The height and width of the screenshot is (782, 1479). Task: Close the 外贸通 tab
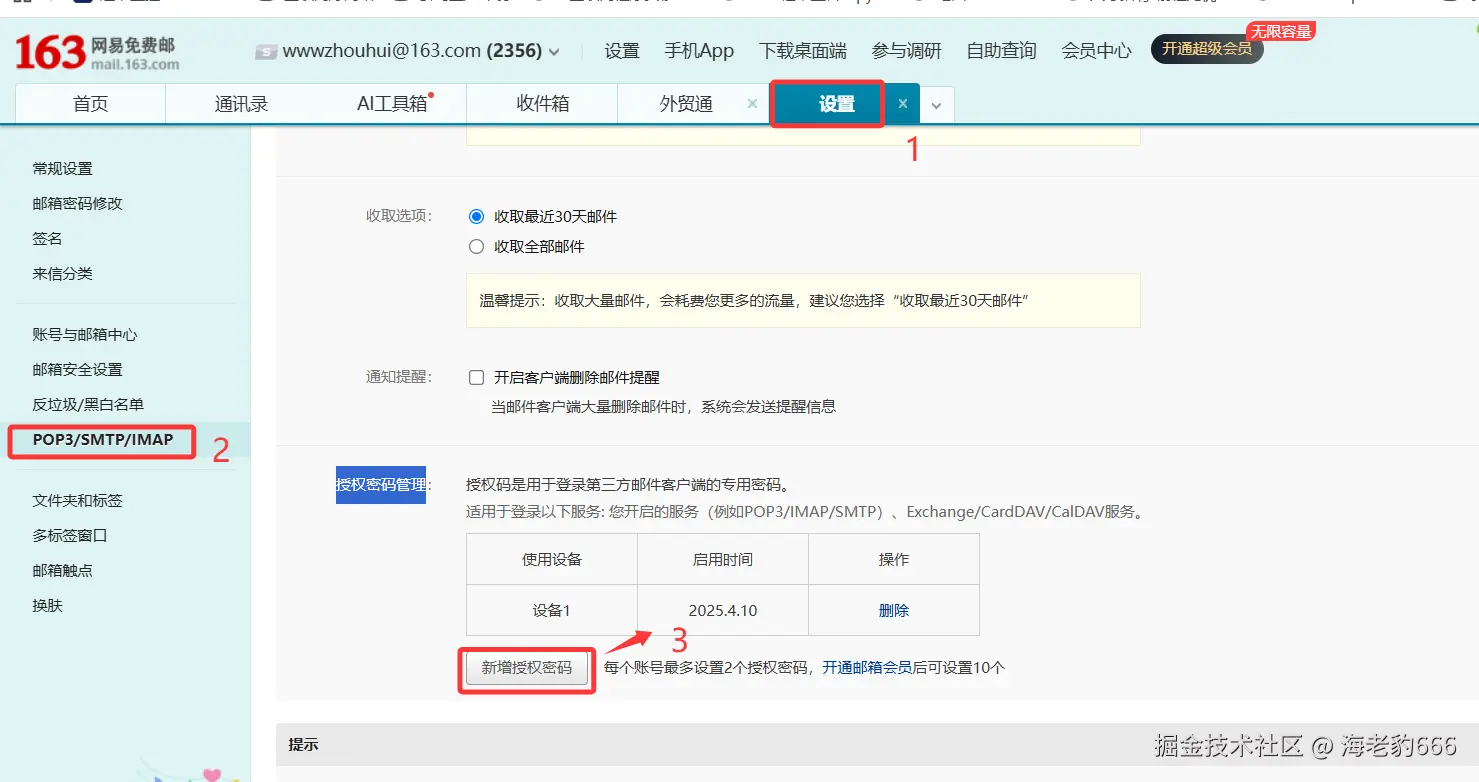pyautogui.click(x=752, y=104)
